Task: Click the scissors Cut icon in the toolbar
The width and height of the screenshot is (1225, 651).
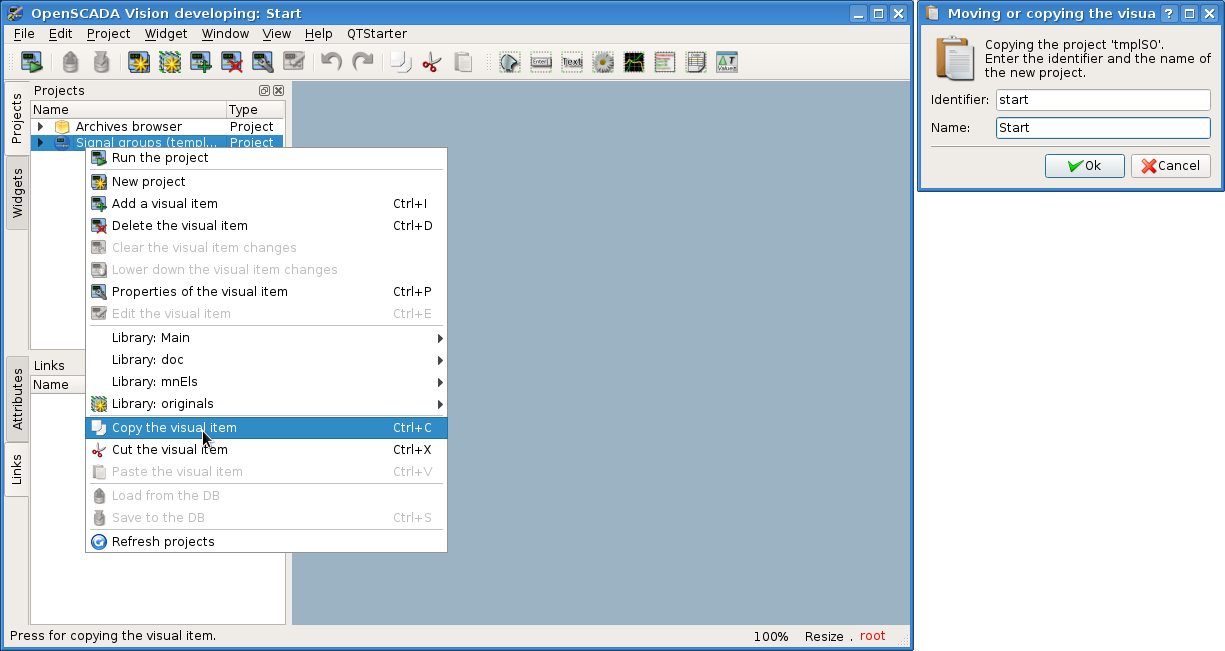Action: pos(432,62)
